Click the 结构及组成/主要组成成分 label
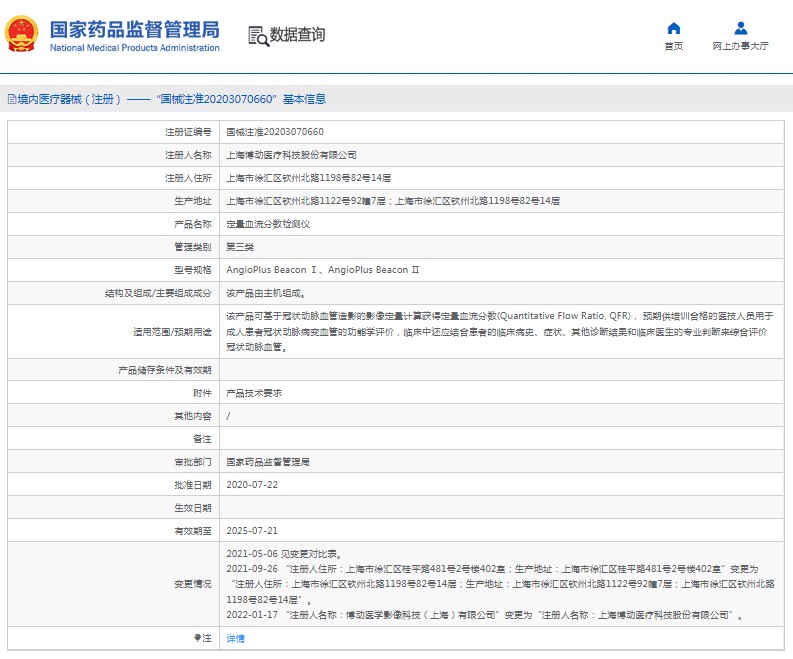This screenshot has height=659, width=793. pyautogui.click(x=158, y=293)
